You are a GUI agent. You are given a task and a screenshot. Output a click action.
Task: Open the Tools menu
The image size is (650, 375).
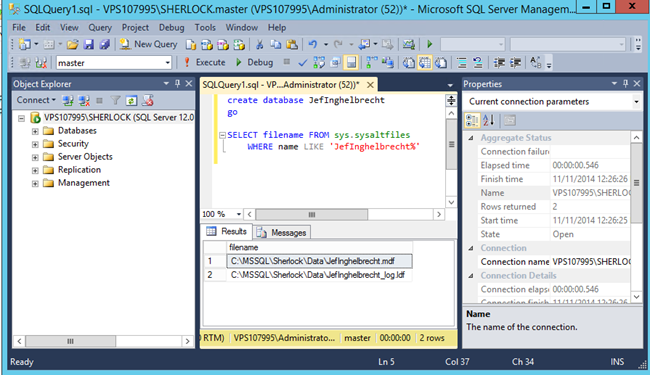coord(205,28)
